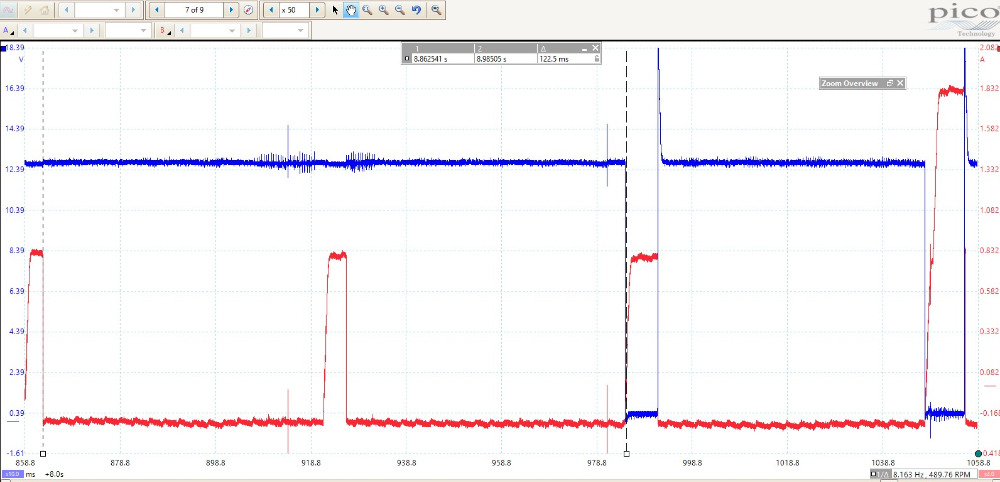Select the hand pan tool
1000x482 pixels.
[x=350, y=9]
